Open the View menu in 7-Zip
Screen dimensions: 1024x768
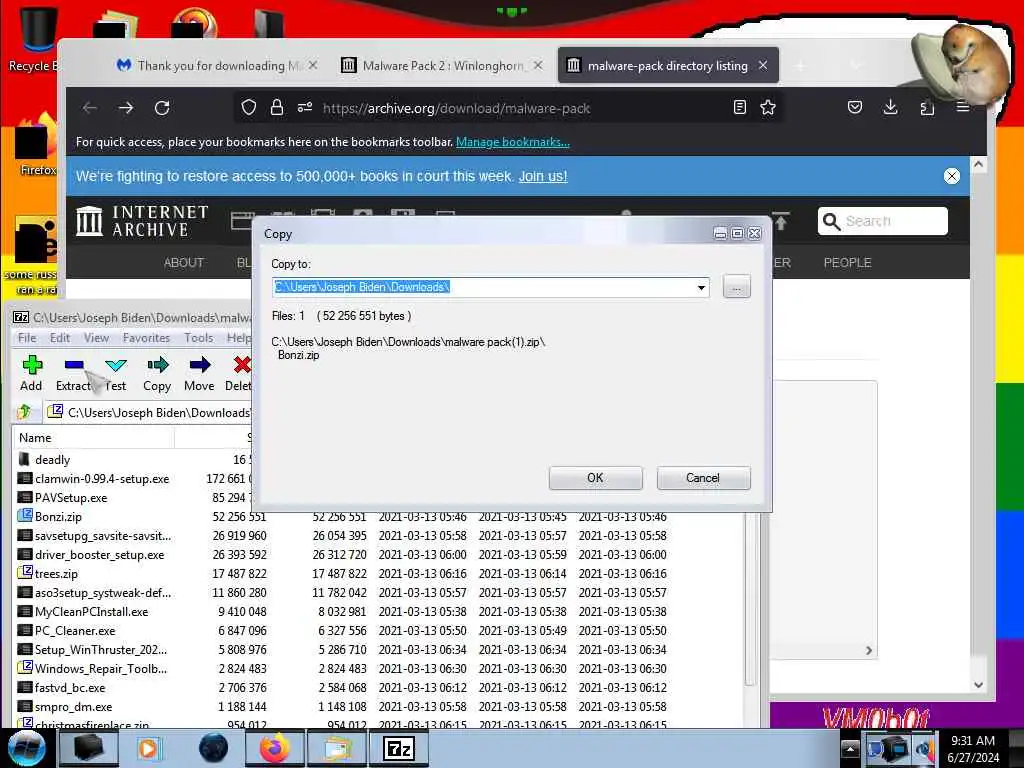[96, 338]
